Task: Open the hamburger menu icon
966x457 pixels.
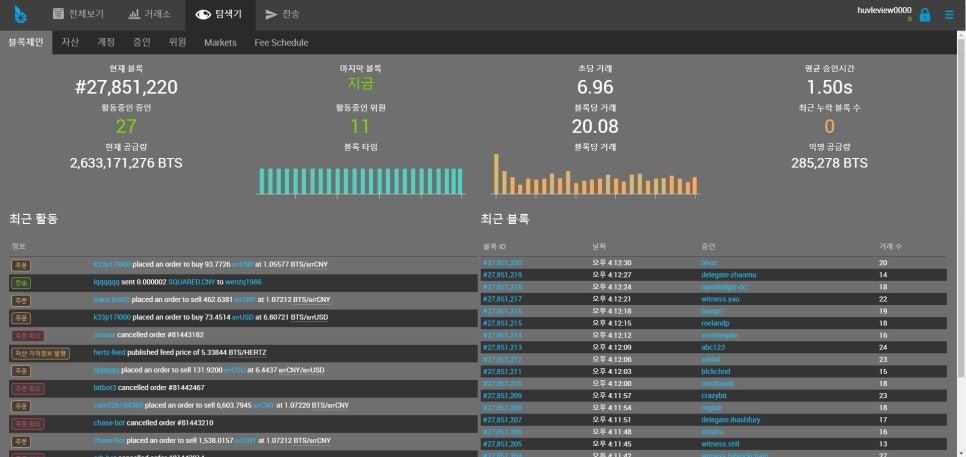Action: click(x=949, y=15)
